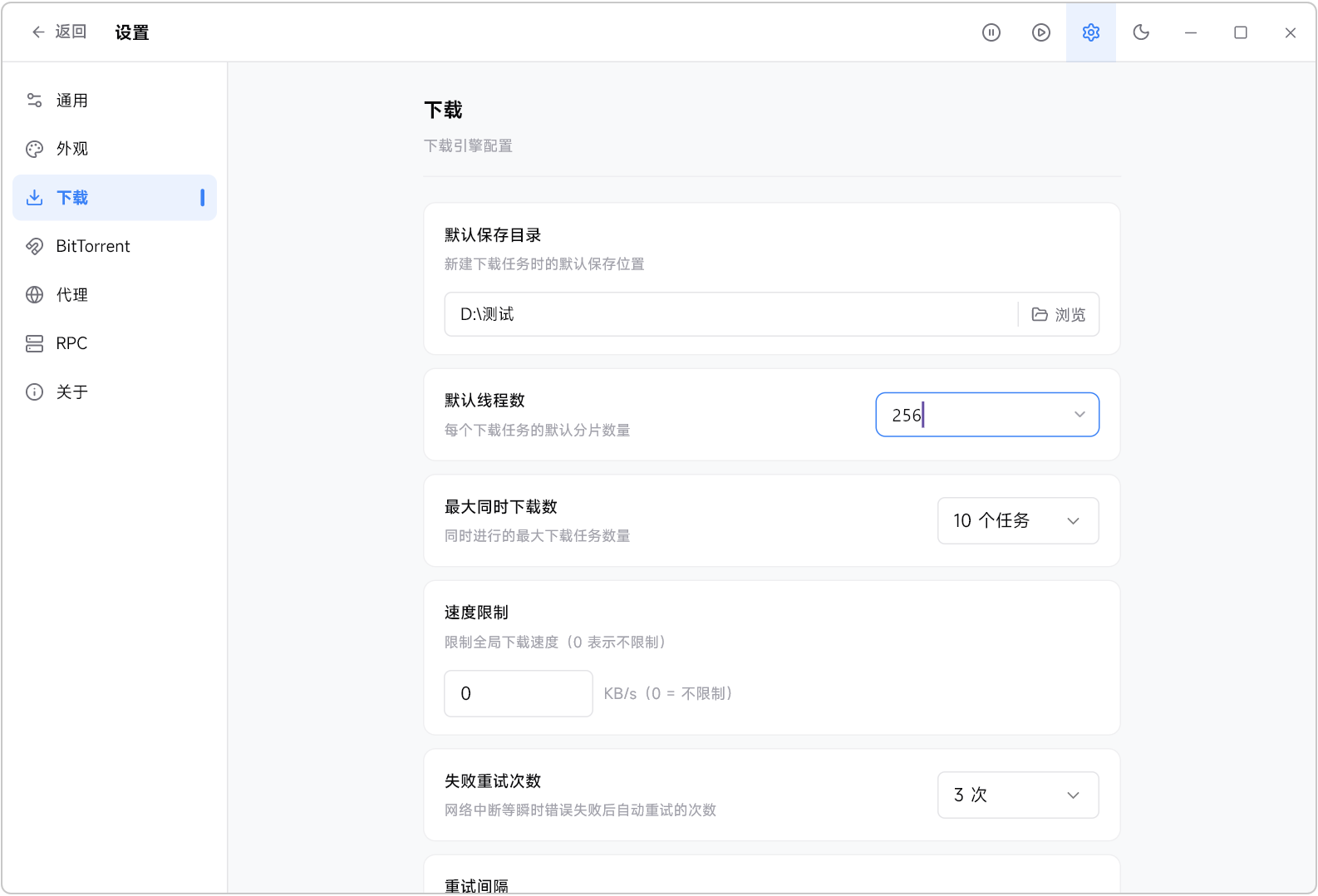Pause all downloads via pause icon
Viewport: 1318px width, 896px height.
(991, 32)
